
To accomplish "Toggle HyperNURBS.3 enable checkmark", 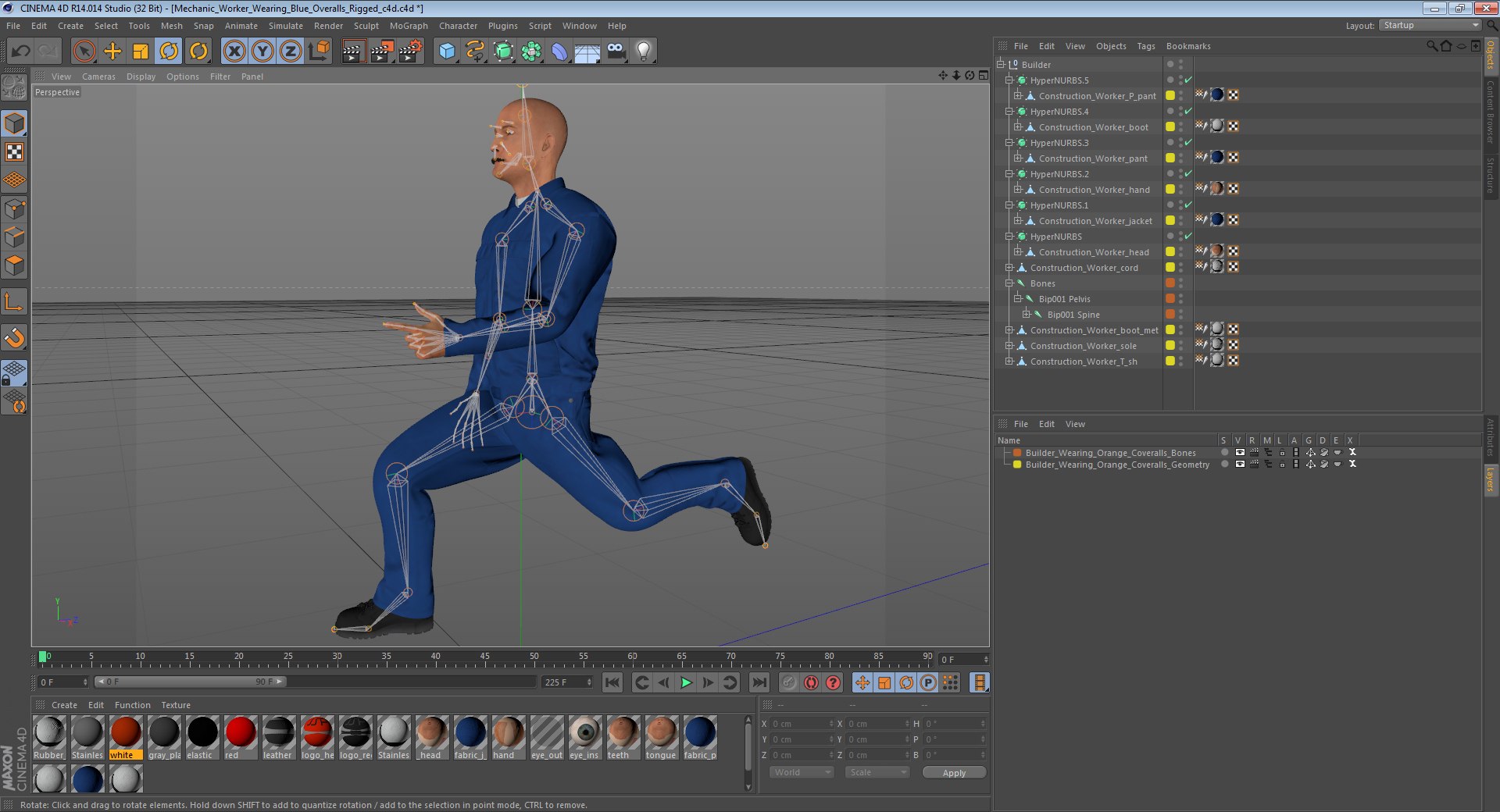I will coord(1188,143).
